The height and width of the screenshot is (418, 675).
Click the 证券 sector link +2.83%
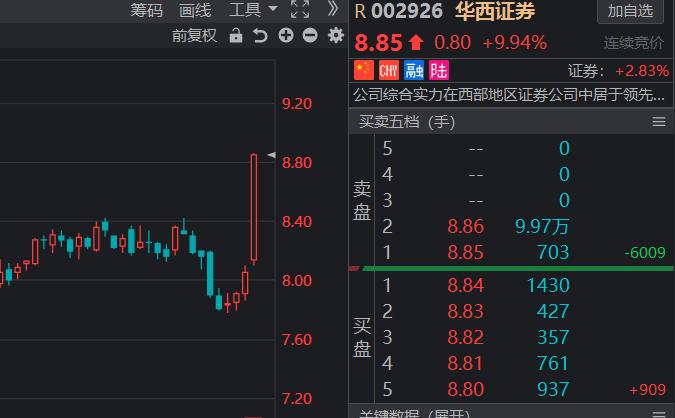tap(618, 71)
